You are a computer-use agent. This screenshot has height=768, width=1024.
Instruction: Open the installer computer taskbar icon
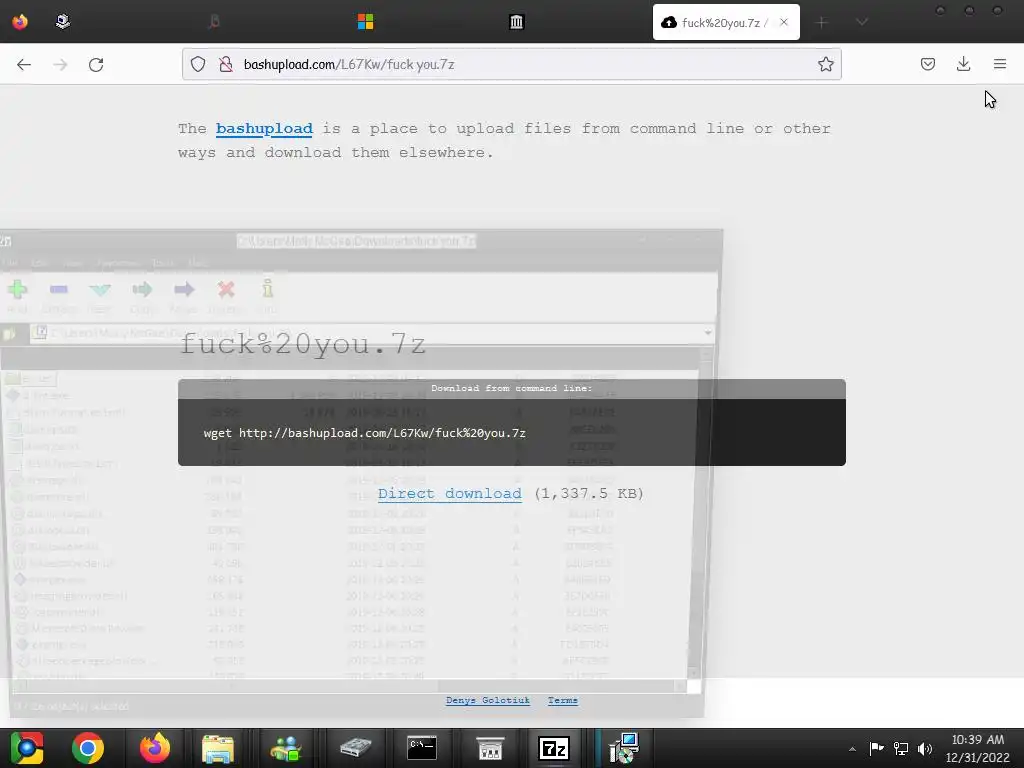pyautogui.click(x=624, y=748)
